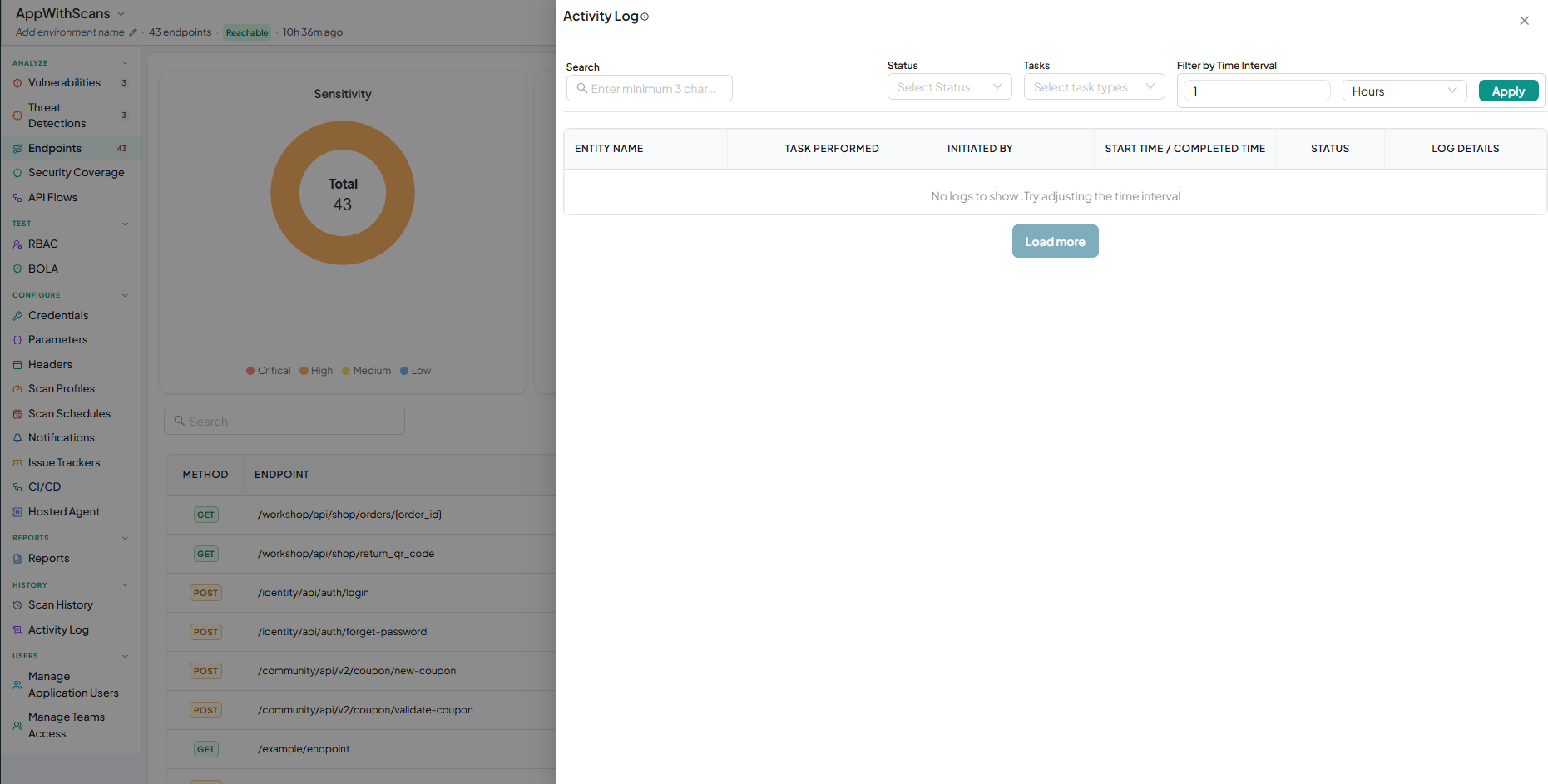The height and width of the screenshot is (784, 1548).
Task: Click the Hosted Agent icon
Action: click(17, 512)
